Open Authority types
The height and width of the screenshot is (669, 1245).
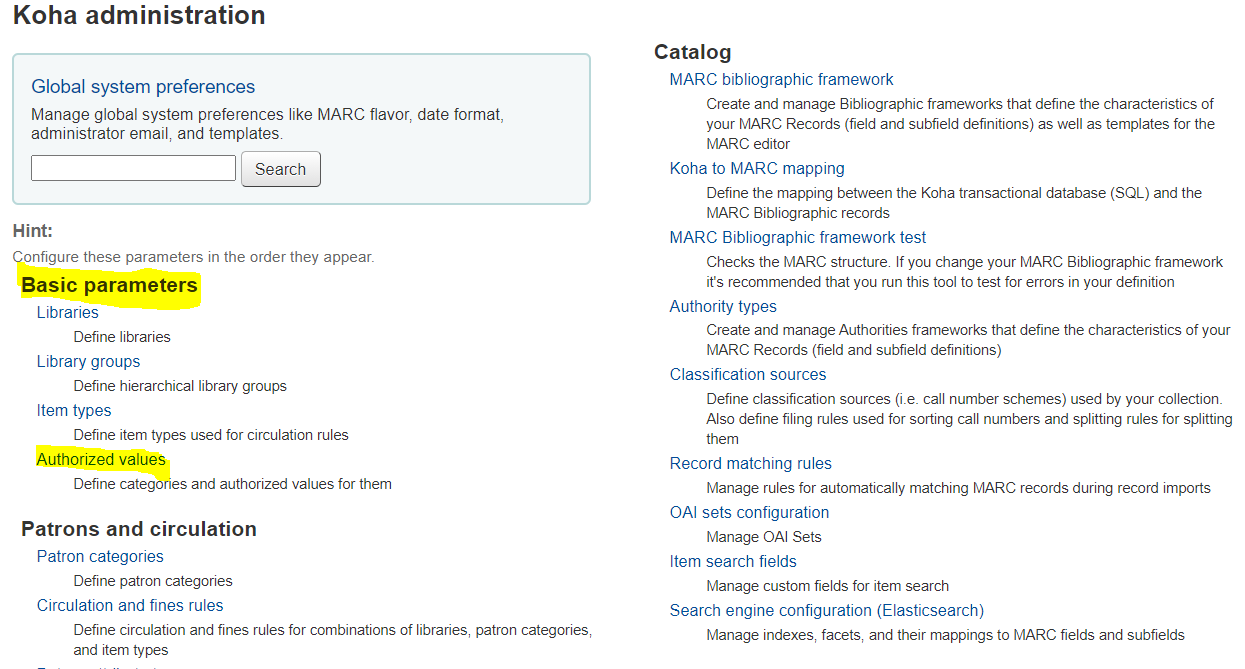pyautogui.click(x=723, y=307)
